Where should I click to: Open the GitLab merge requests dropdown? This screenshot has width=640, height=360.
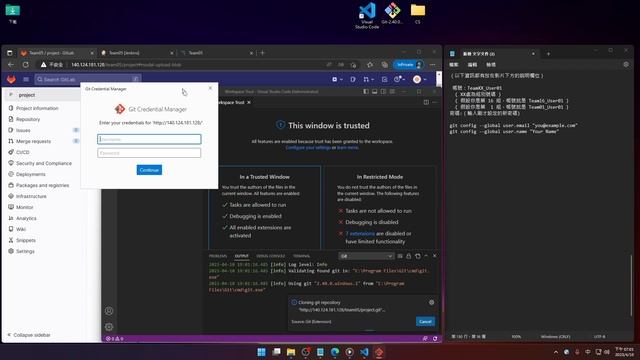(368, 79)
